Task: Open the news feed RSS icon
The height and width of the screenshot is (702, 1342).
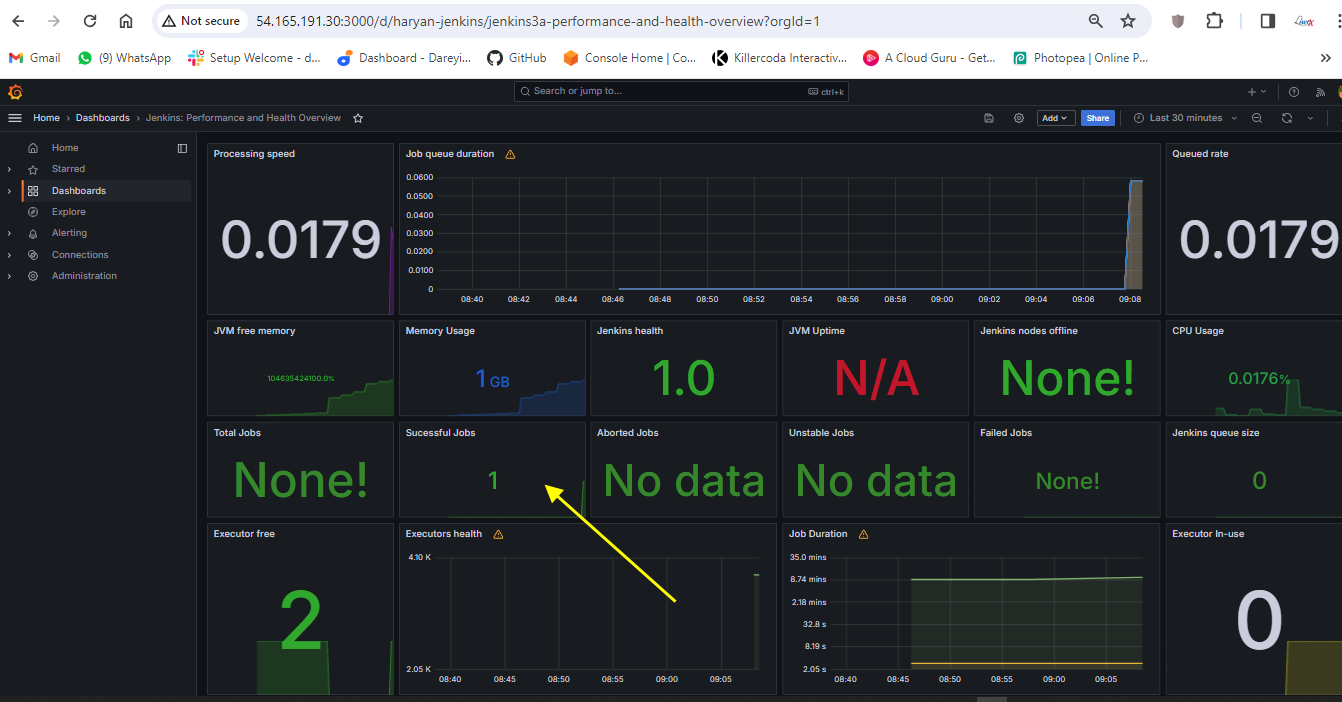Action: (1320, 92)
